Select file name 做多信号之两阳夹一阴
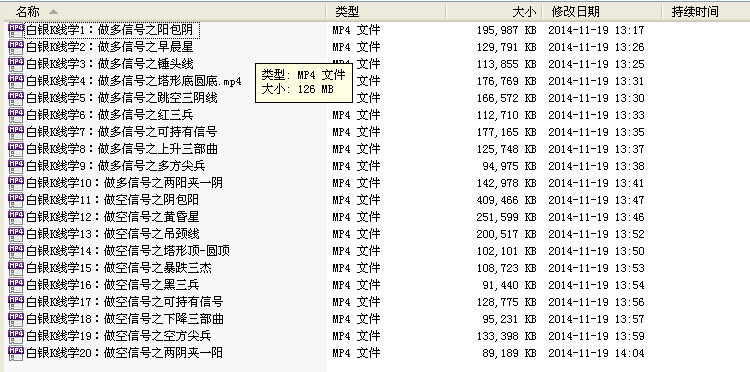 [163, 183]
